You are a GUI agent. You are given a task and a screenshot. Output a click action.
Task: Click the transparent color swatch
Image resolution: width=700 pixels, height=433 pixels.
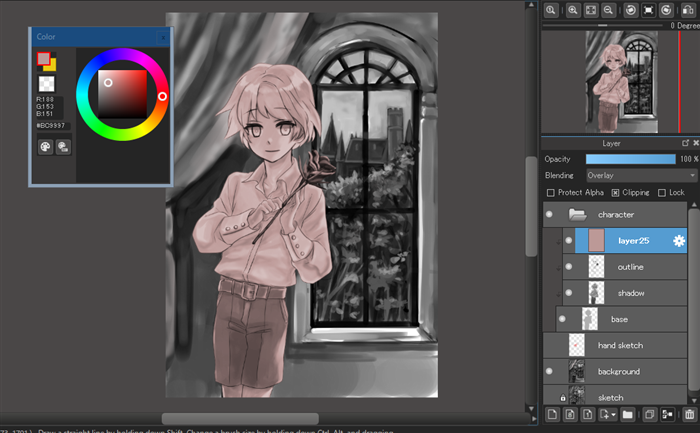46,83
